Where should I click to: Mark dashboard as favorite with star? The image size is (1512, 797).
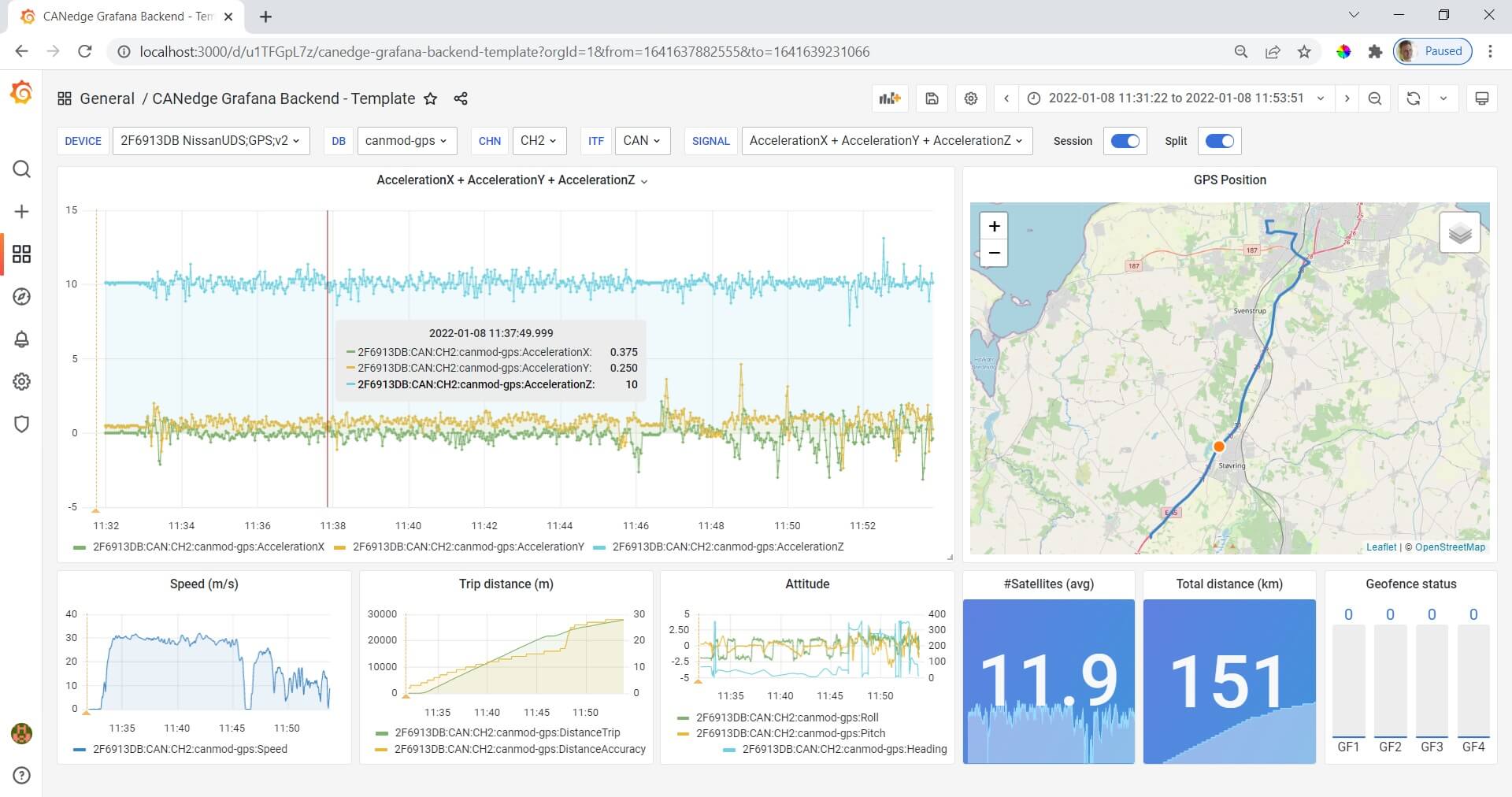click(x=430, y=98)
